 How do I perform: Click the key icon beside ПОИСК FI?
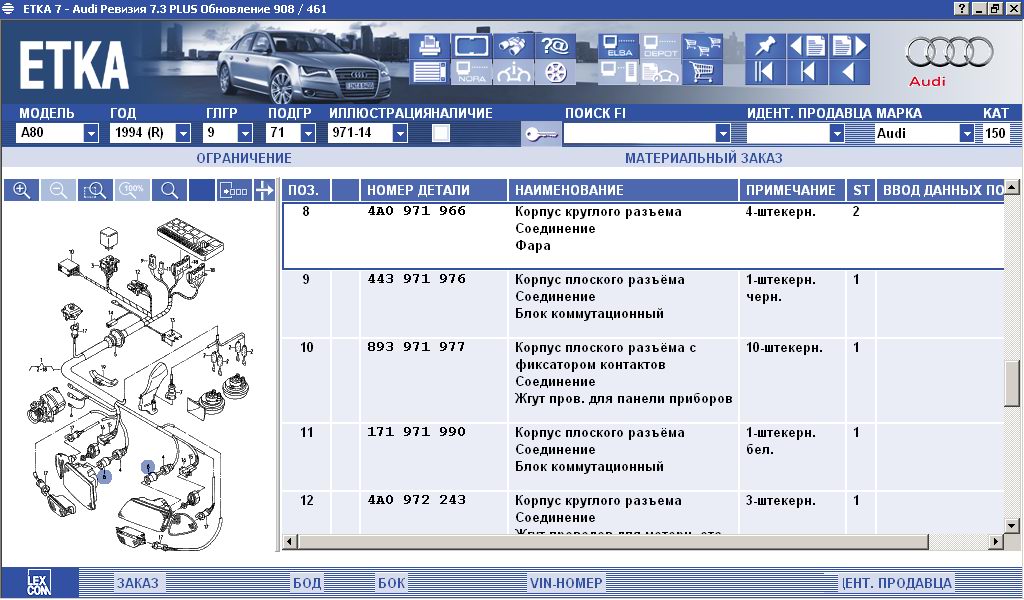pyautogui.click(x=541, y=134)
